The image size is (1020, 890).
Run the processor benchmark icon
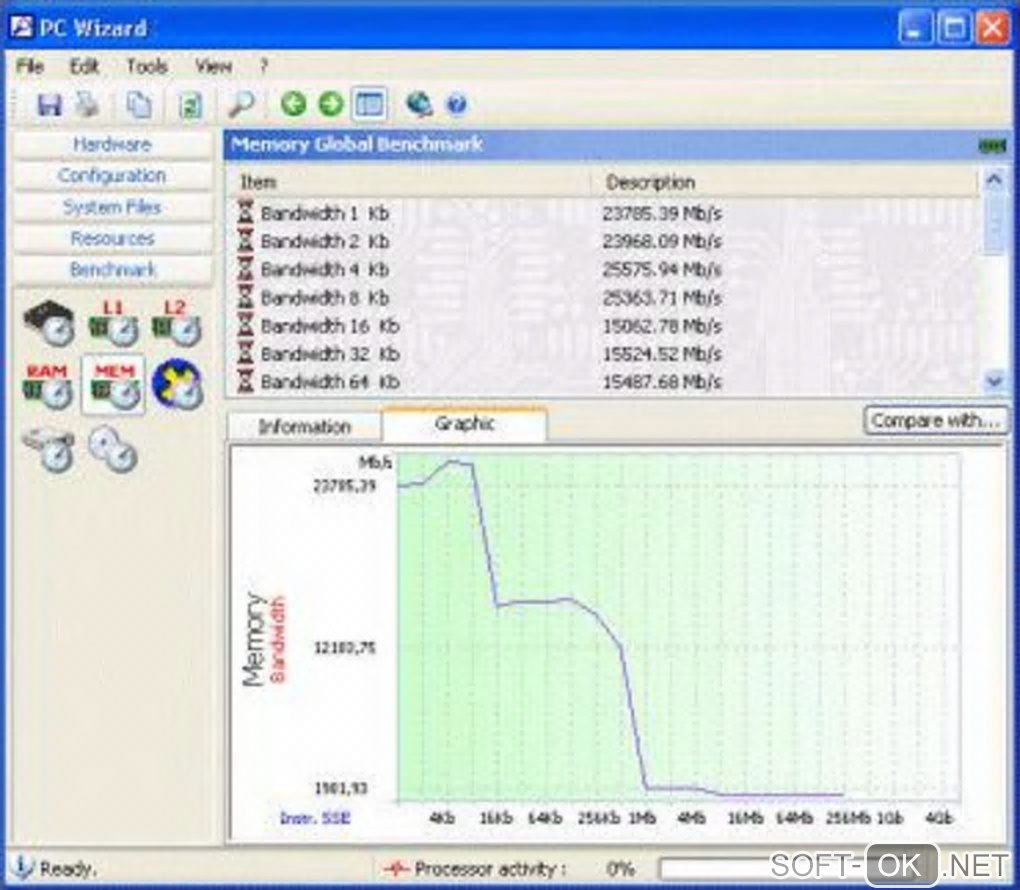(x=50, y=322)
